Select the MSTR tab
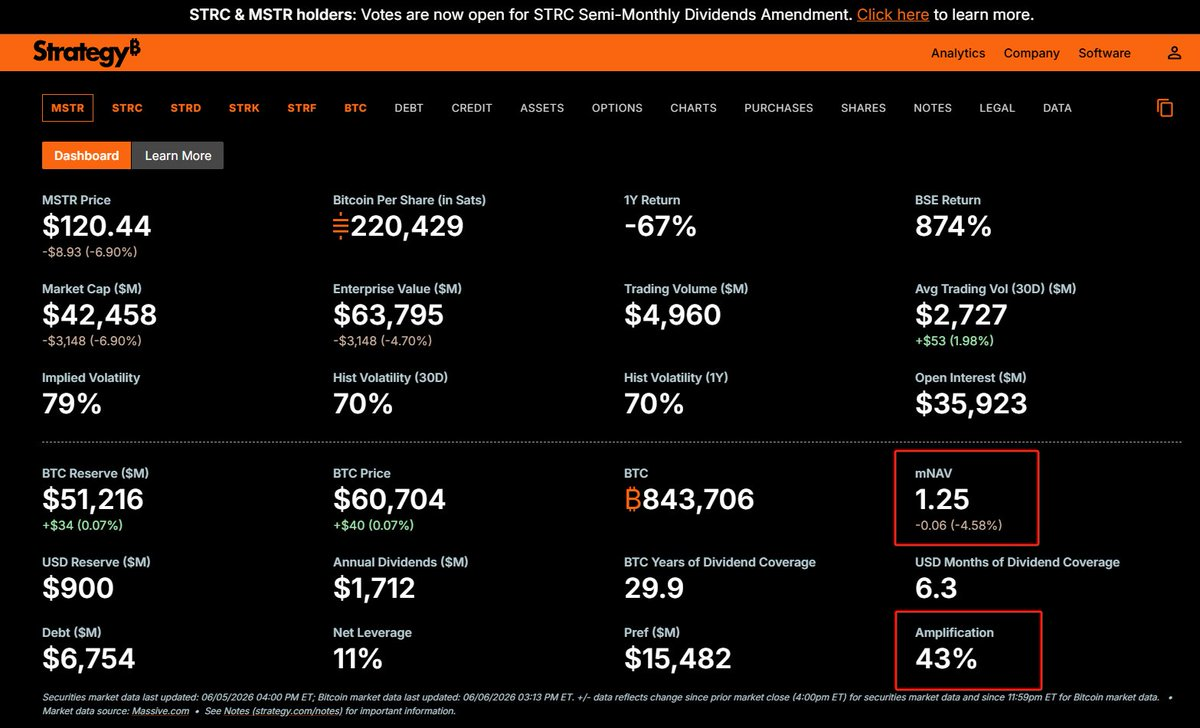 (68, 108)
